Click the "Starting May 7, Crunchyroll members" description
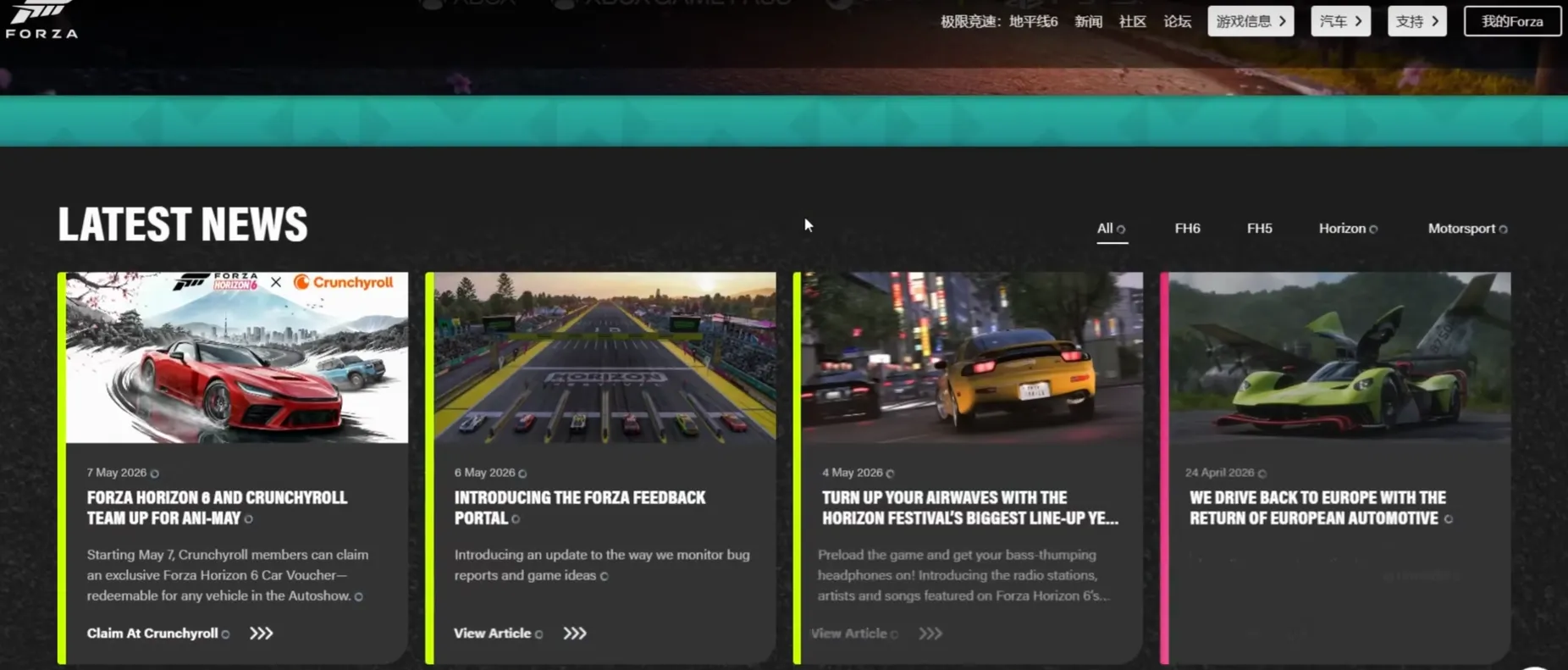 click(x=228, y=575)
